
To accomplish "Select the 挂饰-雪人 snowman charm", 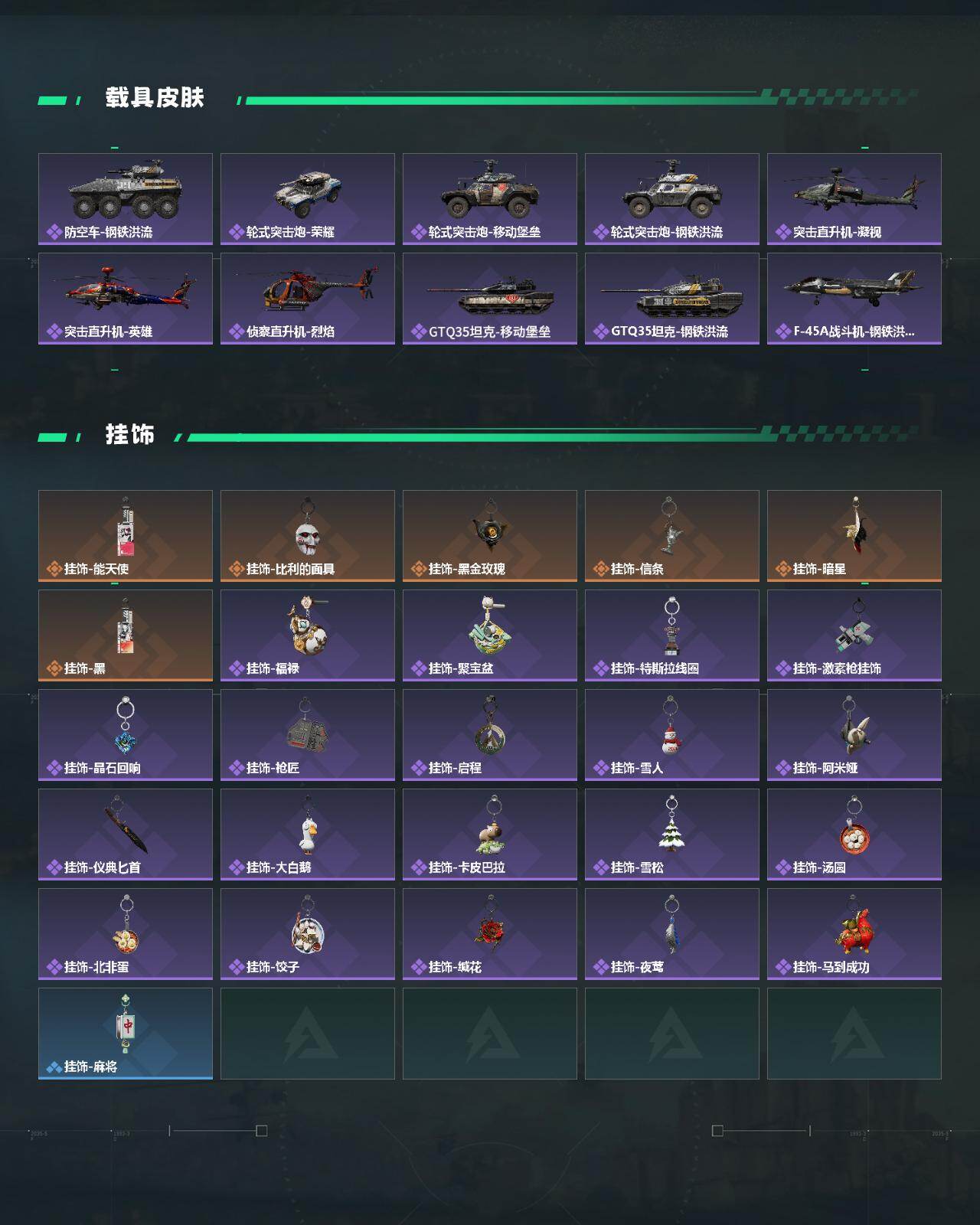I will [x=672, y=735].
